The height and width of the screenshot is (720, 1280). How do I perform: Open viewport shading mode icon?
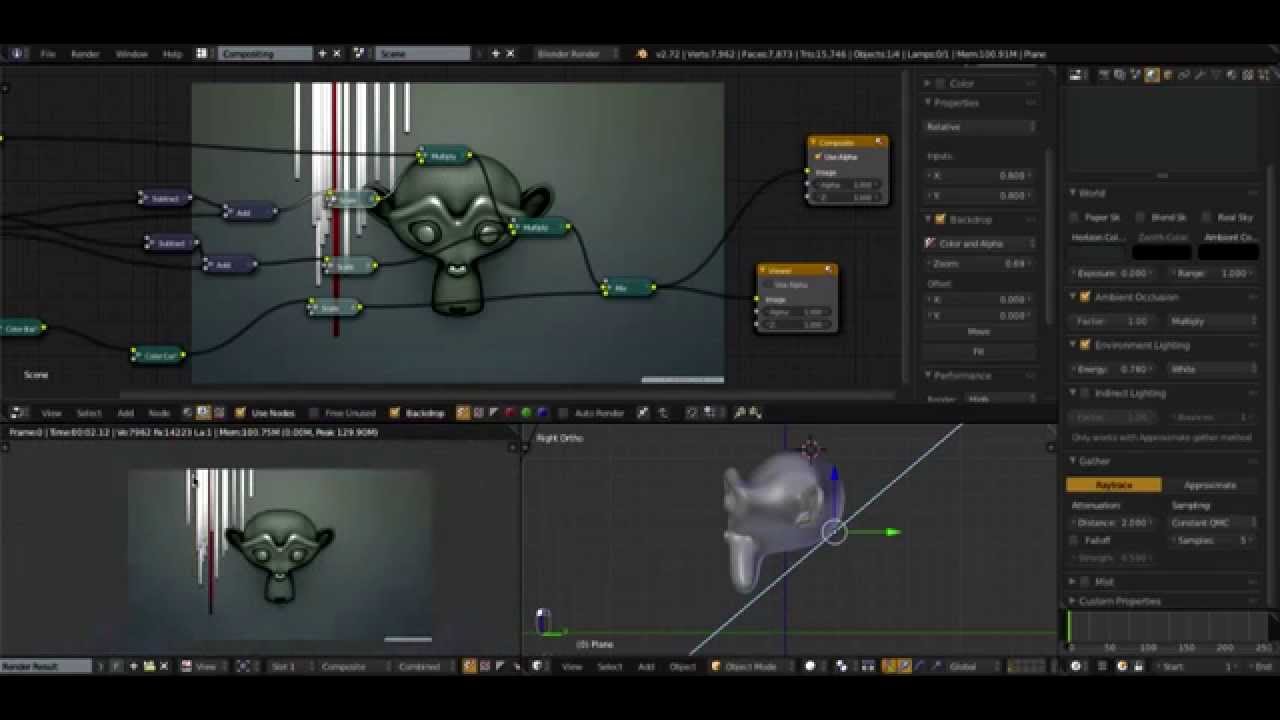810,666
